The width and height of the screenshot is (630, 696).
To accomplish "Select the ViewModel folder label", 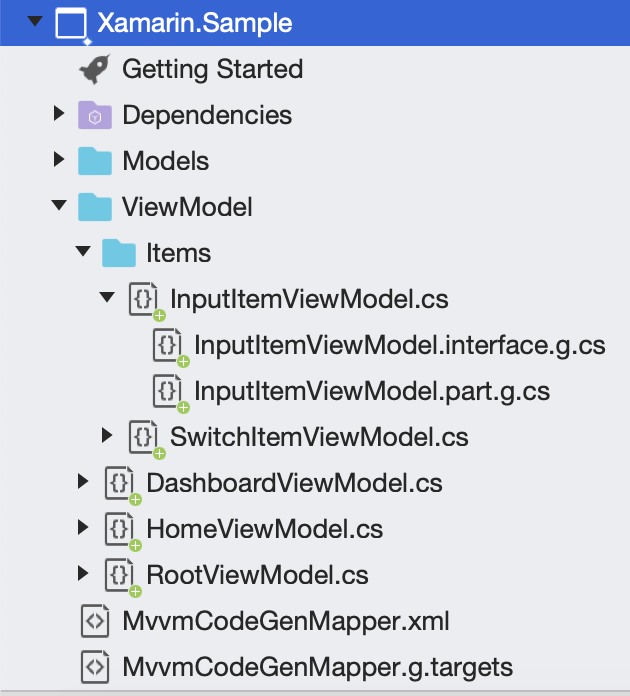I will 187,207.
